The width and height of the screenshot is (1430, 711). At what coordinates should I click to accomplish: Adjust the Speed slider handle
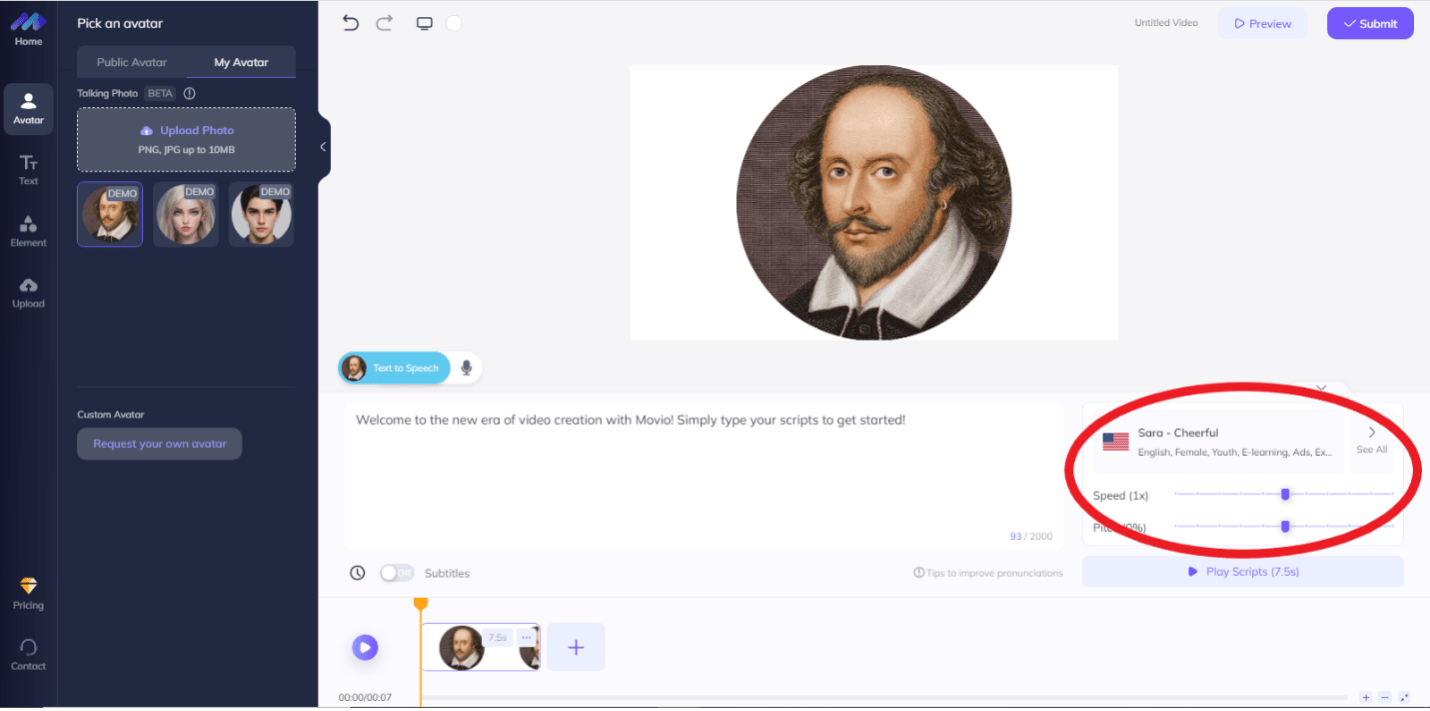[1285, 494]
